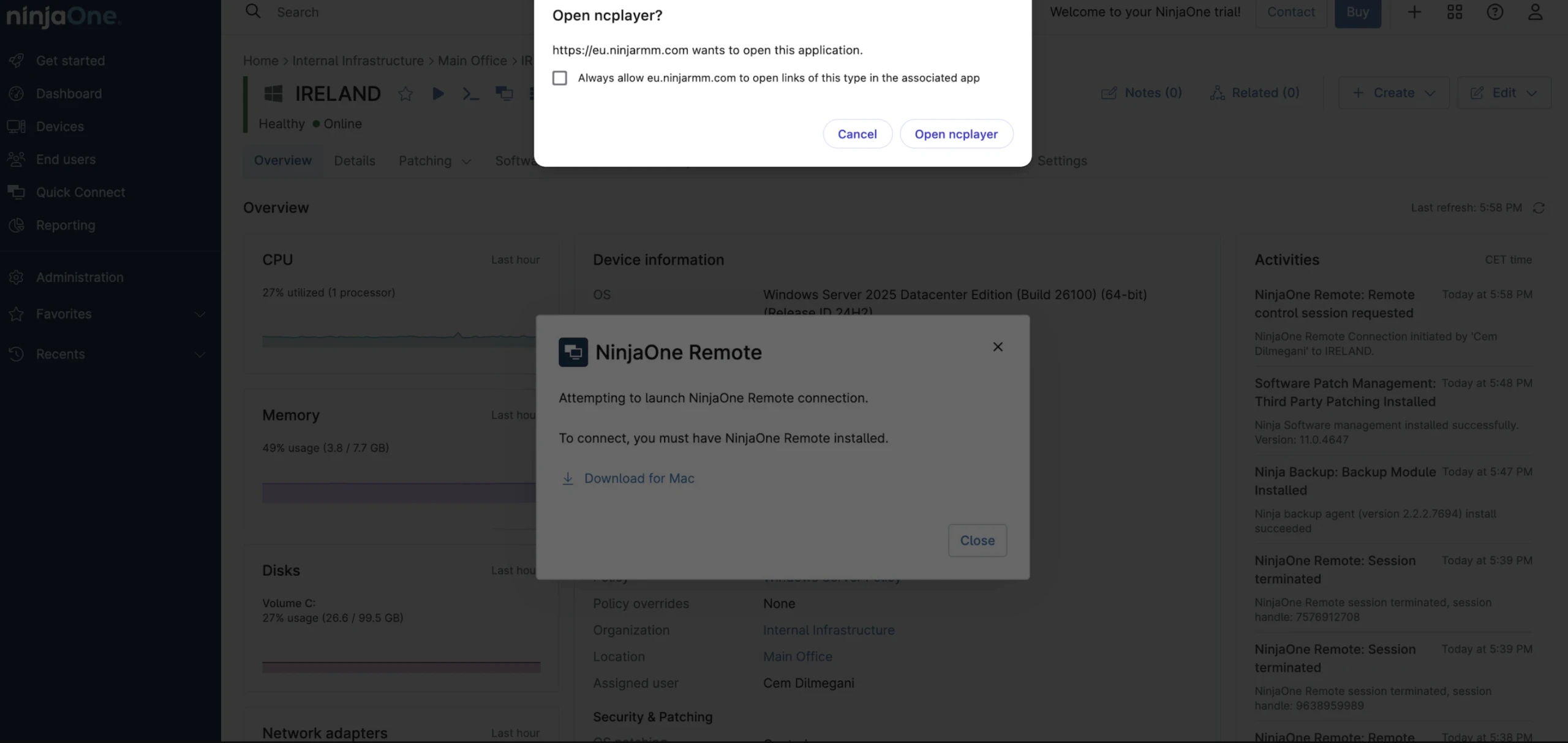Favorite the IRELAND device with star icon
The width and height of the screenshot is (1568, 743).
[x=405, y=93]
